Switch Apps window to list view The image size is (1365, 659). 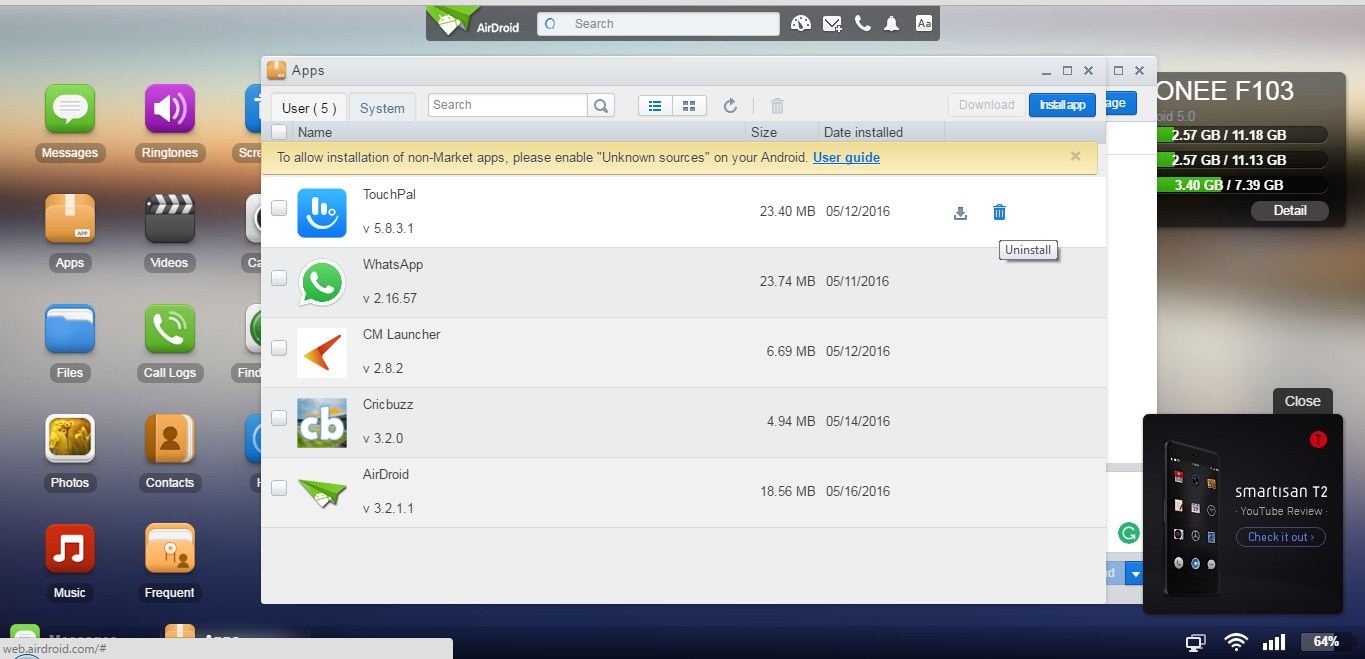pos(655,105)
